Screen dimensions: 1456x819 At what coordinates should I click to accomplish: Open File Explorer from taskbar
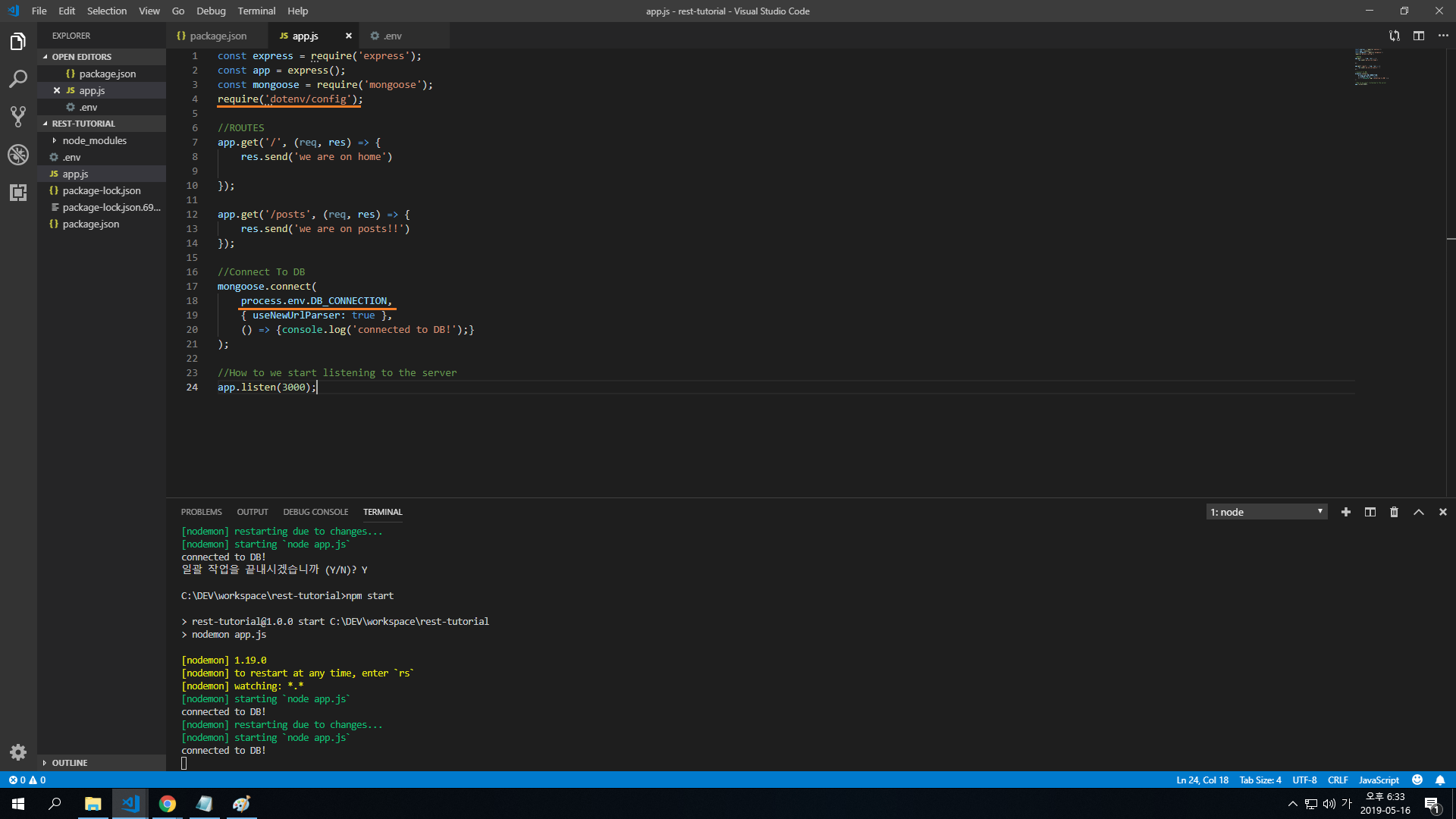tap(93, 804)
